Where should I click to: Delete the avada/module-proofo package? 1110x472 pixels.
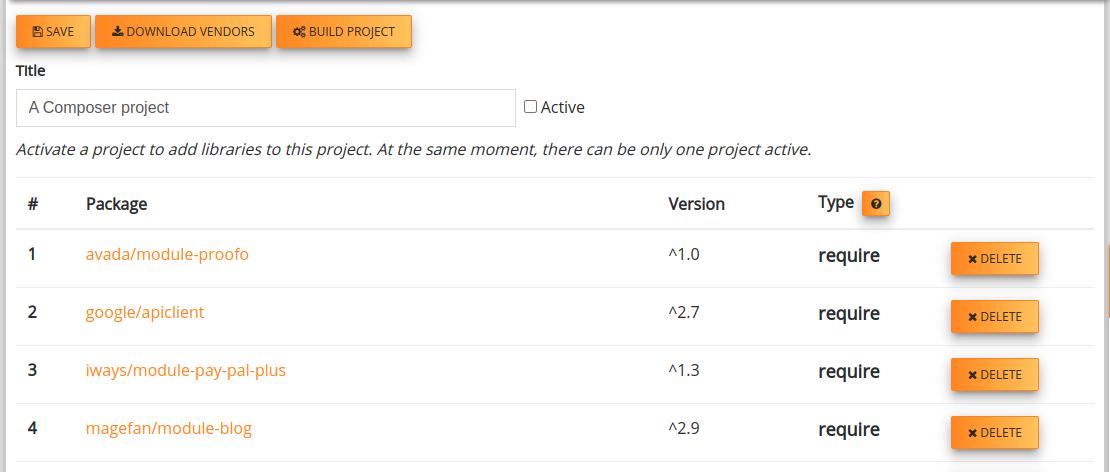[x=995, y=258]
